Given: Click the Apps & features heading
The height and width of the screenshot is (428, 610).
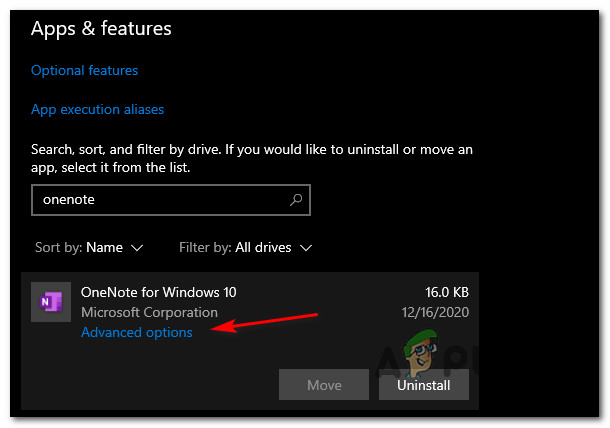Looking at the screenshot, I should point(101,27).
